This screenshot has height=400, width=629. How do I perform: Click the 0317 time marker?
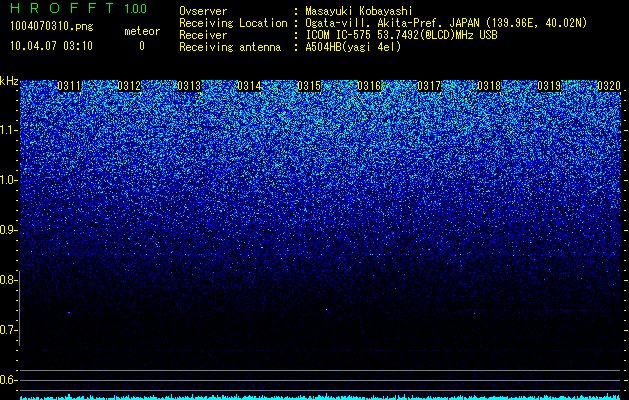point(429,86)
